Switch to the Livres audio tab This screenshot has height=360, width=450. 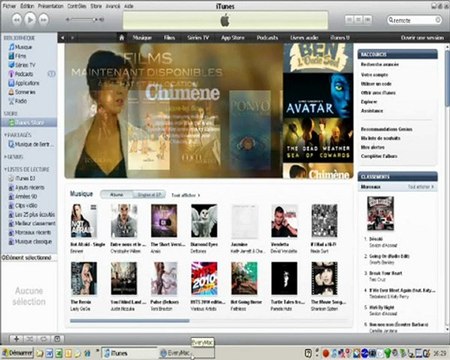click(x=304, y=38)
